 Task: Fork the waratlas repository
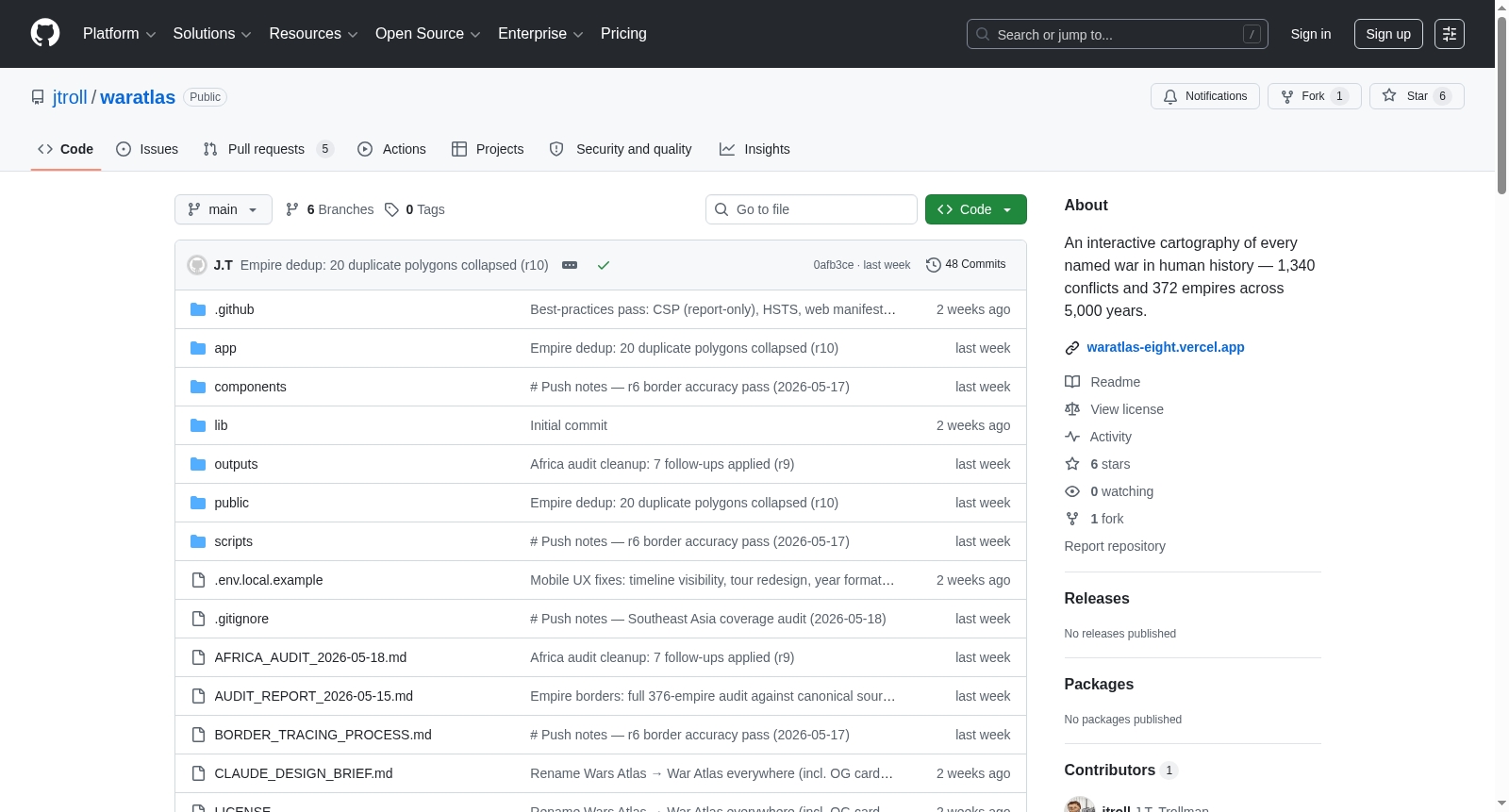(x=1315, y=96)
